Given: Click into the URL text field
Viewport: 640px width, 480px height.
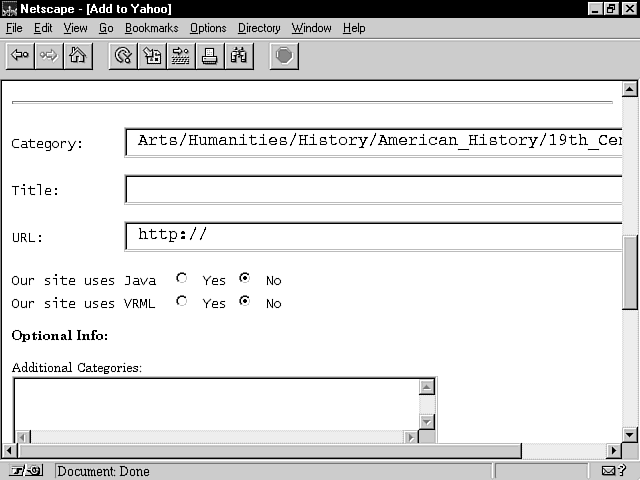Looking at the screenshot, I should pyautogui.click(x=373, y=236).
